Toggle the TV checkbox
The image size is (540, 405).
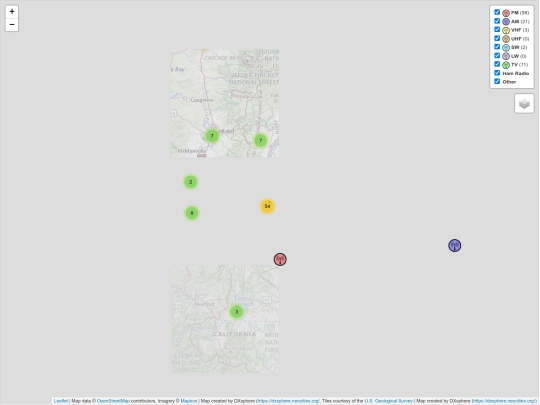497,64
